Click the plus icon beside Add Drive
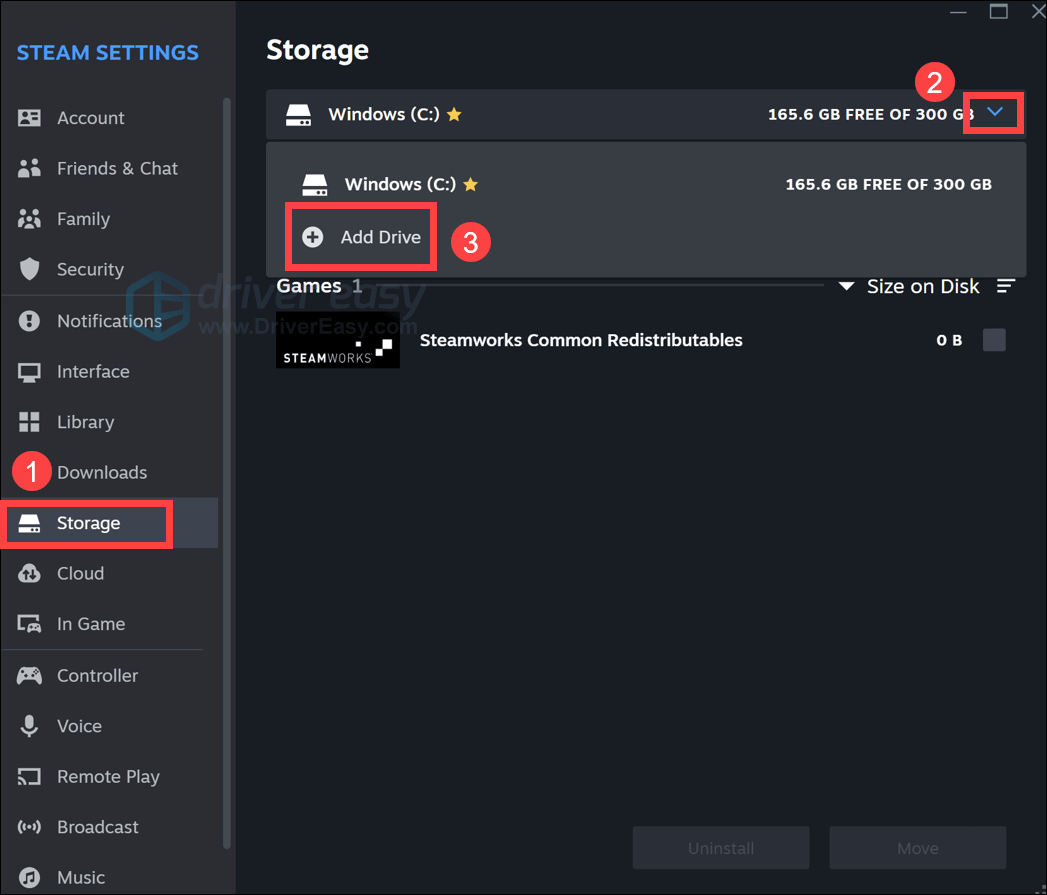1047x895 pixels. pos(313,237)
